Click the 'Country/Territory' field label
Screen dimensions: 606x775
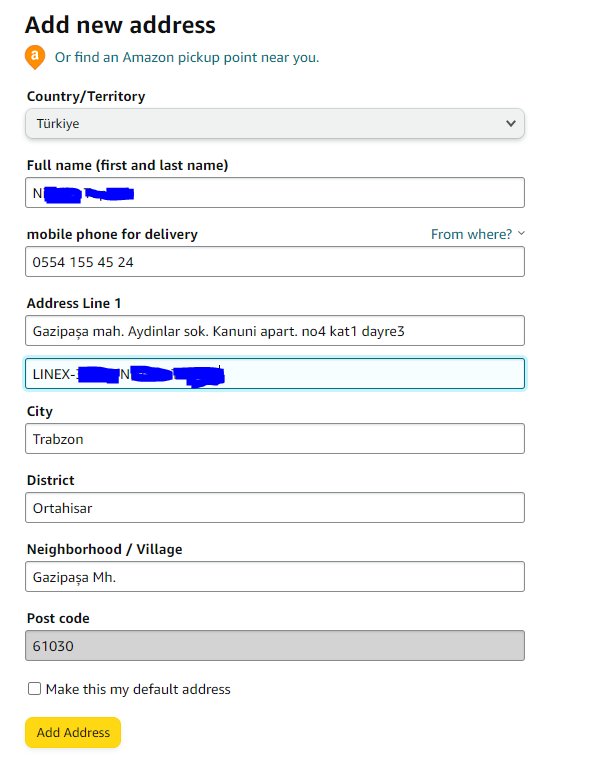pyautogui.click(x=86, y=97)
